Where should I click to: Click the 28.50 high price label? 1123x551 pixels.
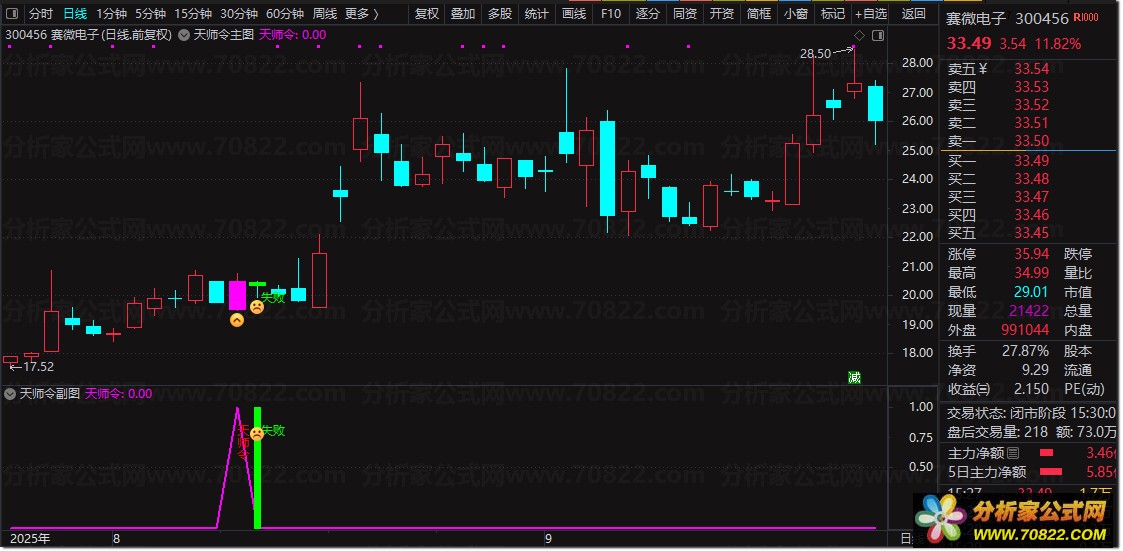(815, 54)
